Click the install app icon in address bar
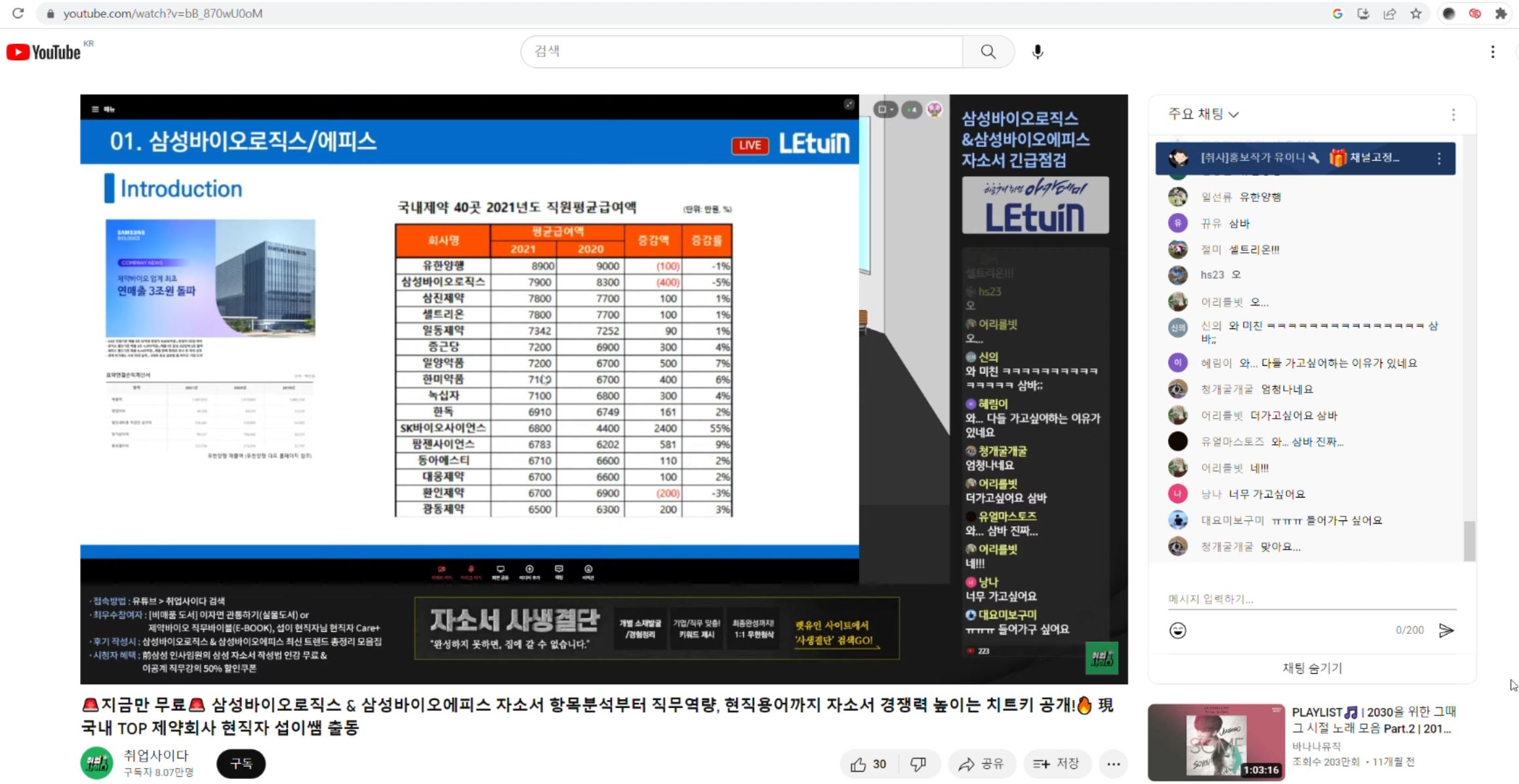 [1364, 13]
